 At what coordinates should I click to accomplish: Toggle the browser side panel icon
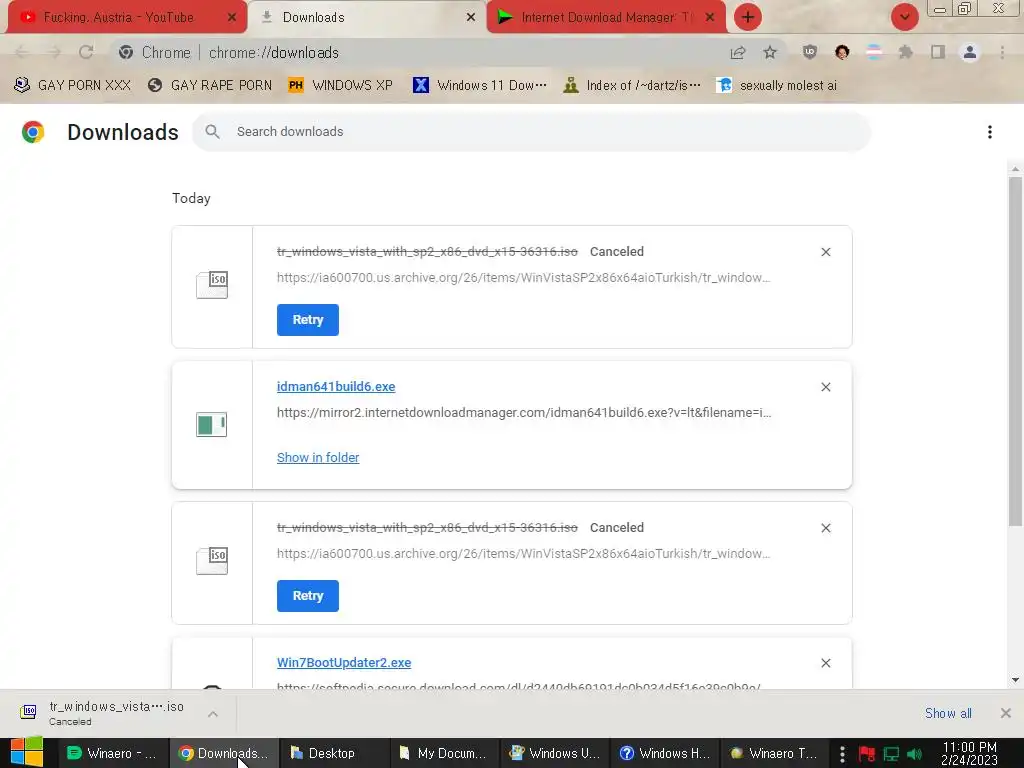click(938, 52)
